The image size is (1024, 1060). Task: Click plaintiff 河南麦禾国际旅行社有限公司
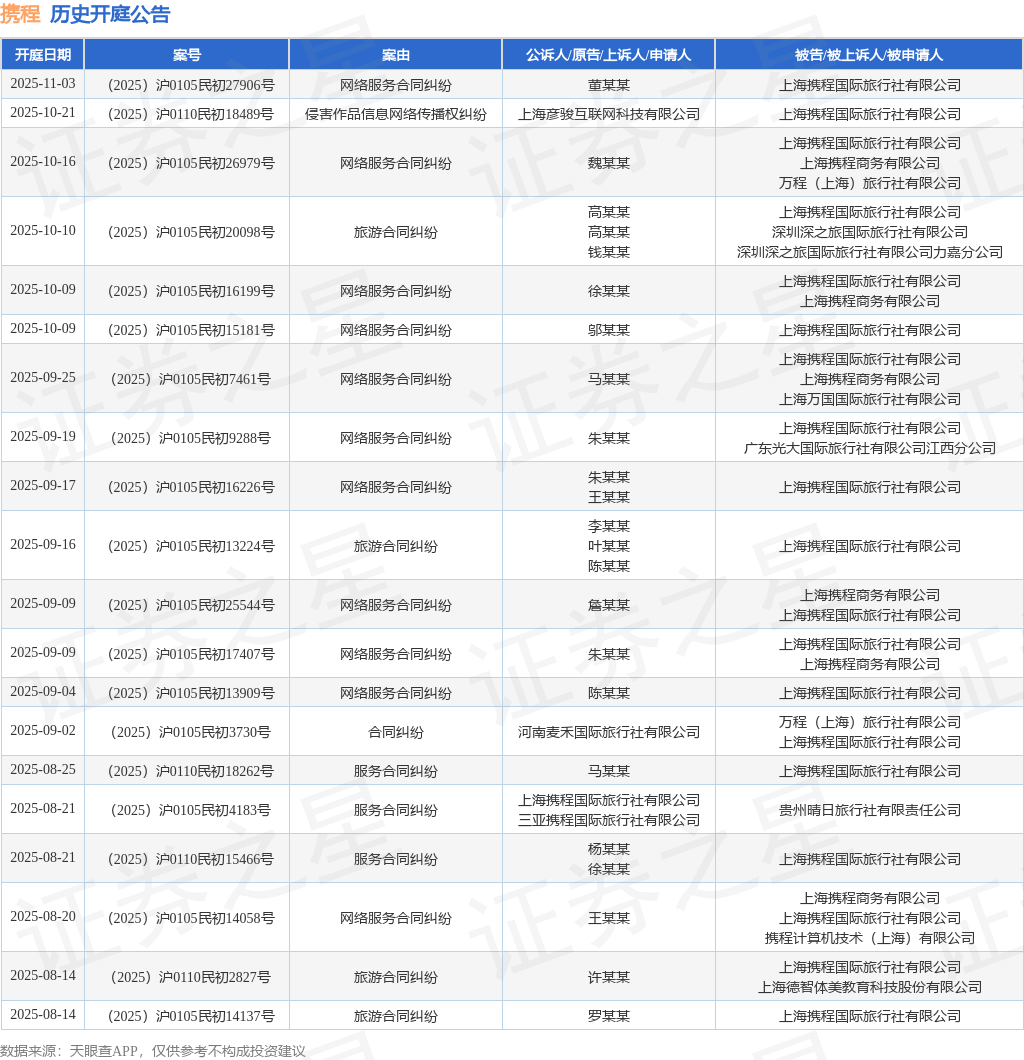(608, 732)
